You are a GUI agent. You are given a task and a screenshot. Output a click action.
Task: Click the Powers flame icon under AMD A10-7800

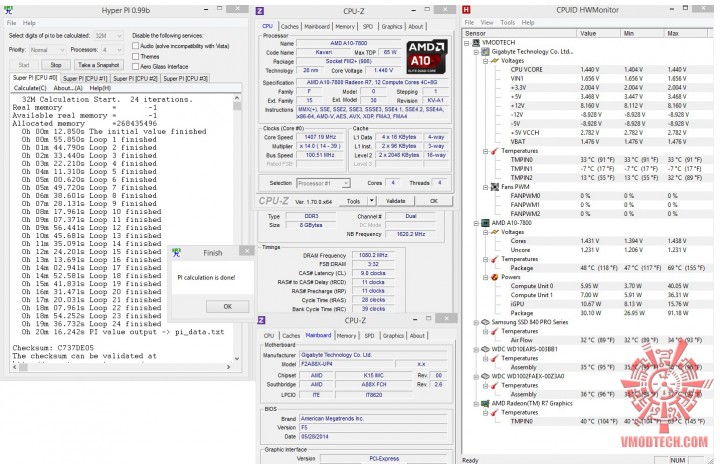(x=495, y=277)
